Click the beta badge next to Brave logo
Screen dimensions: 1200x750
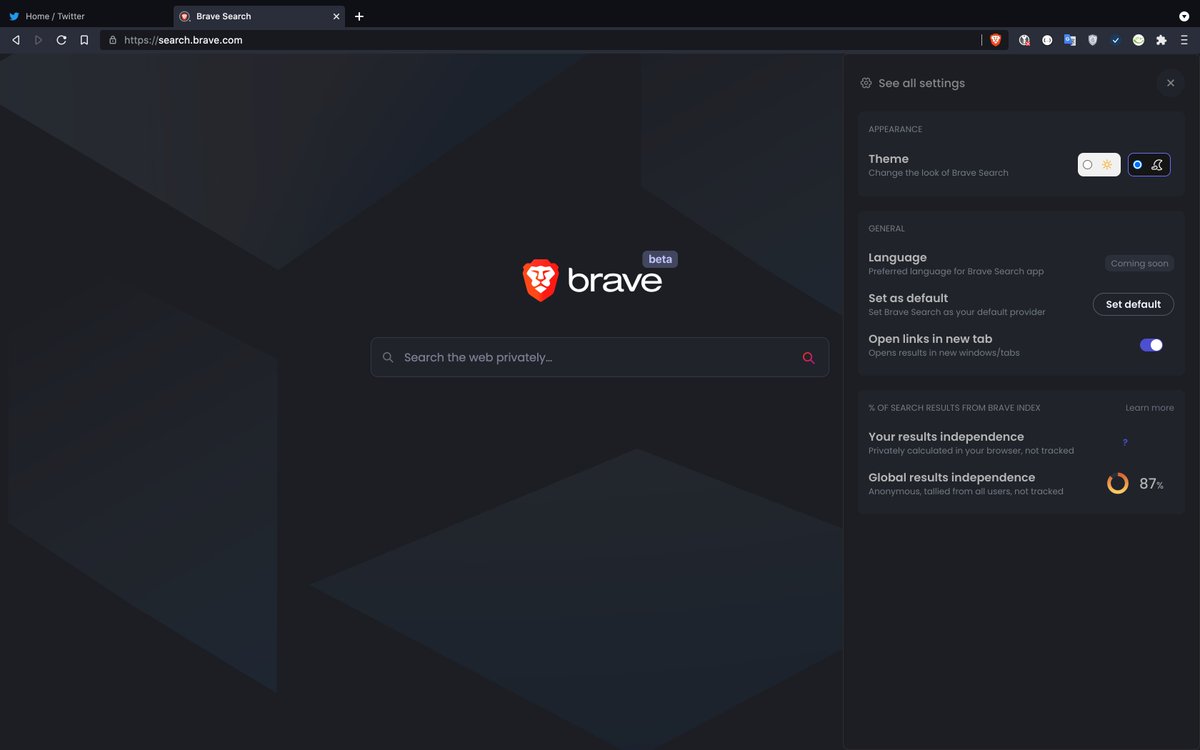click(660, 259)
